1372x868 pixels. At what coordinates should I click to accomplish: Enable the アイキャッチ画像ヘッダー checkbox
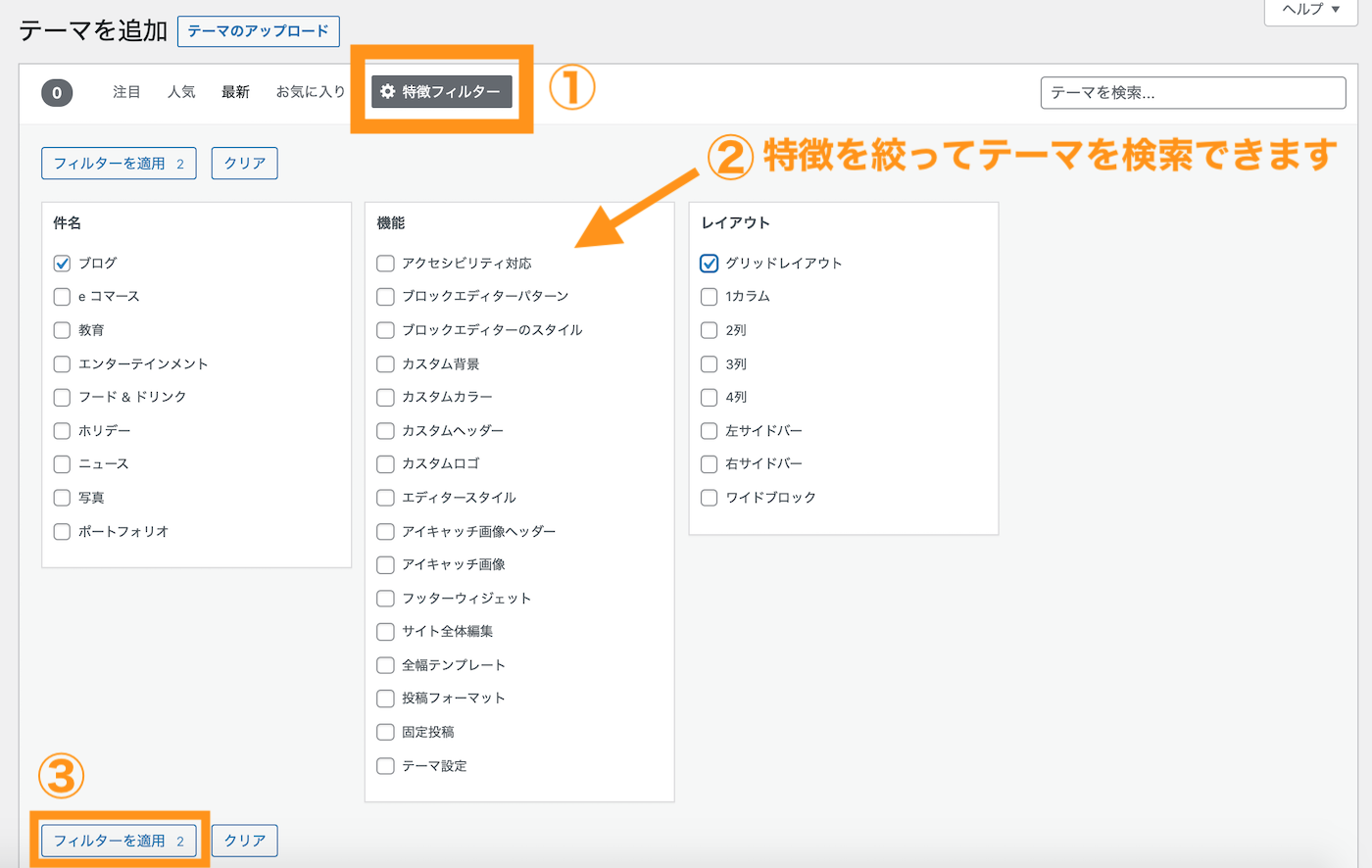[x=386, y=532]
